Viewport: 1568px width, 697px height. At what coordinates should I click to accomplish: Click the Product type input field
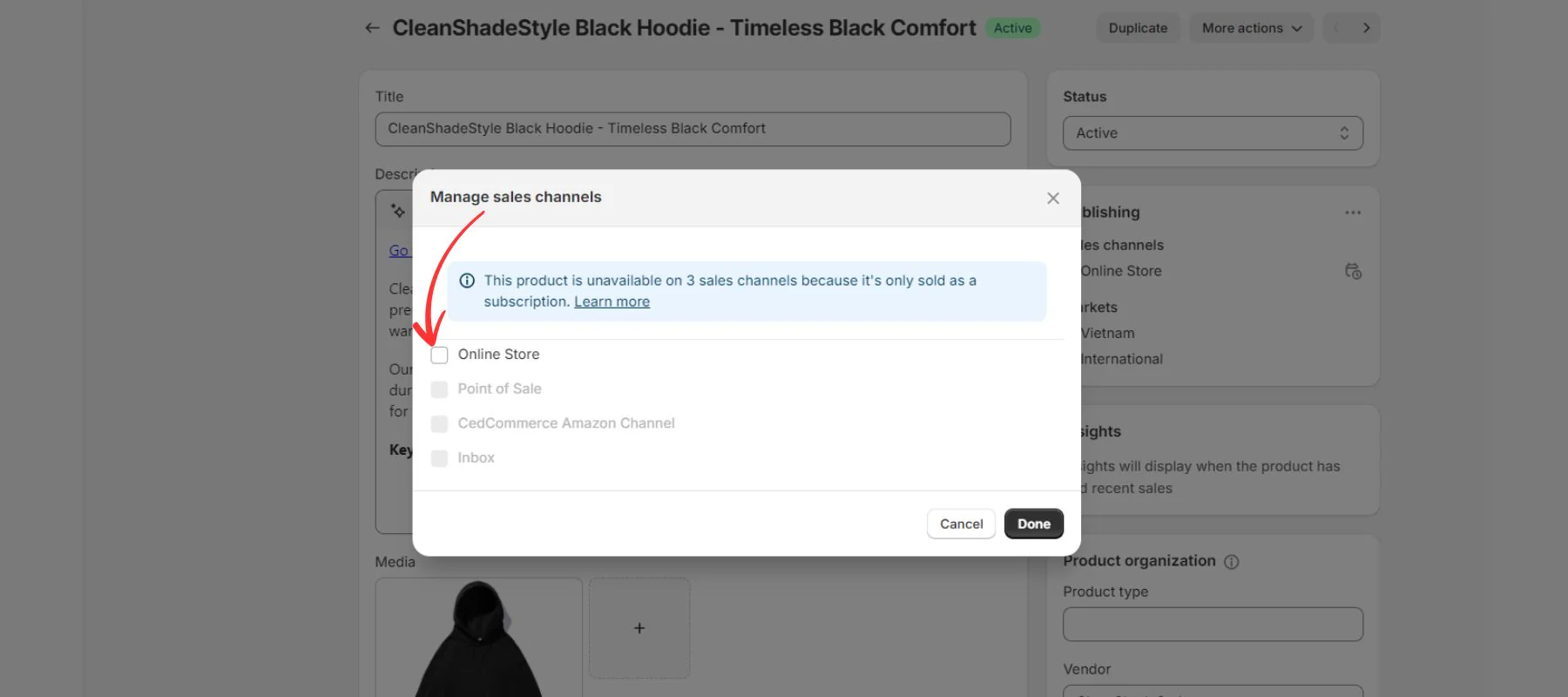pyautogui.click(x=1213, y=625)
